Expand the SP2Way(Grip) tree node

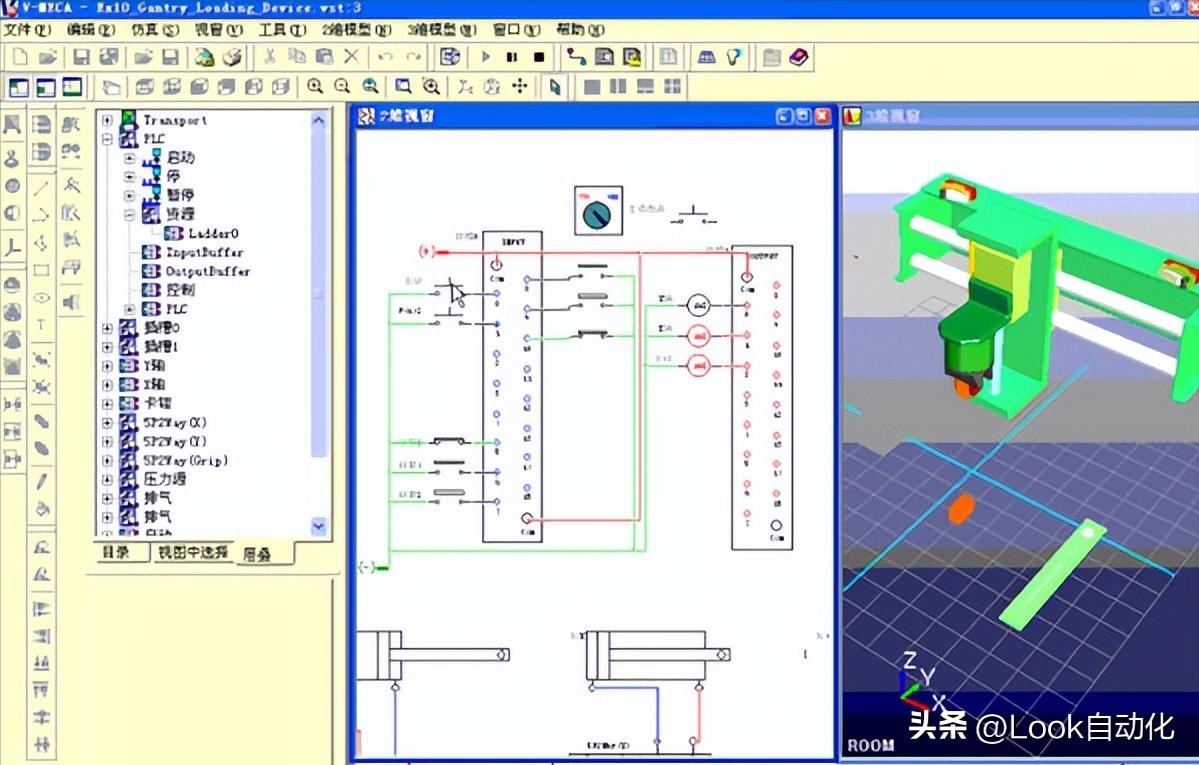click(x=108, y=459)
